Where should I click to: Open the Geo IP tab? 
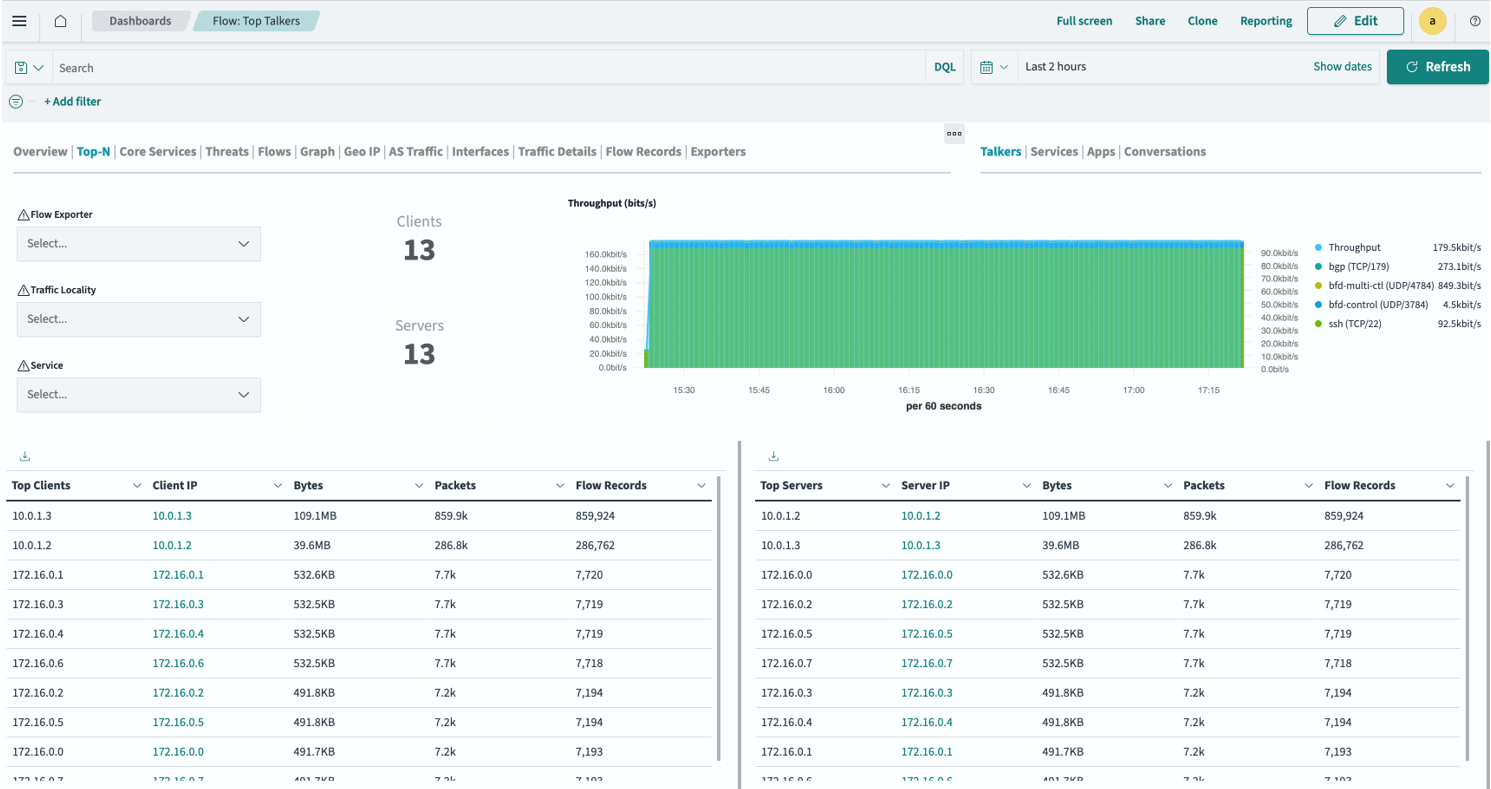[362, 152]
